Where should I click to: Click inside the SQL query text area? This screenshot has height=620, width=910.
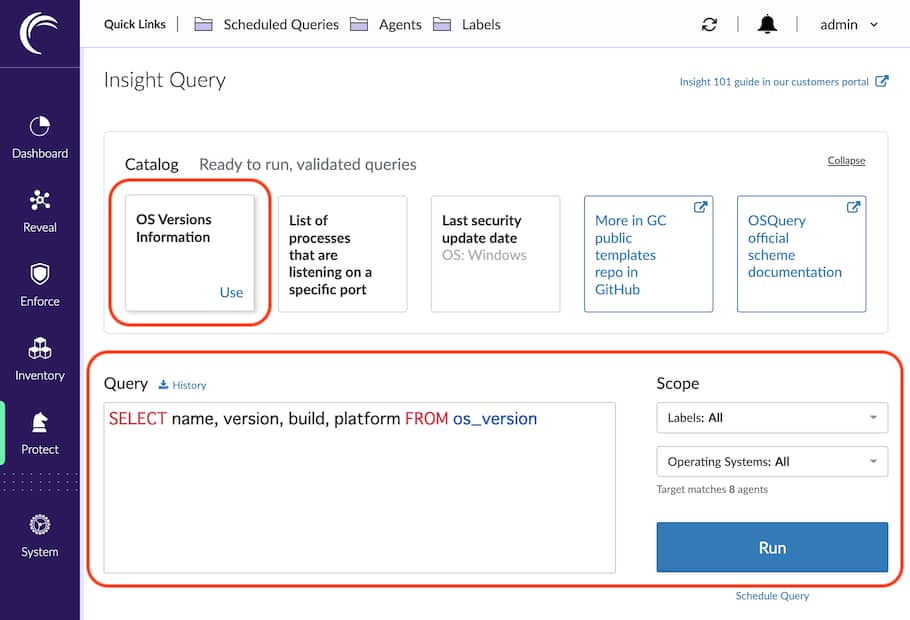[x=359, y=490]
